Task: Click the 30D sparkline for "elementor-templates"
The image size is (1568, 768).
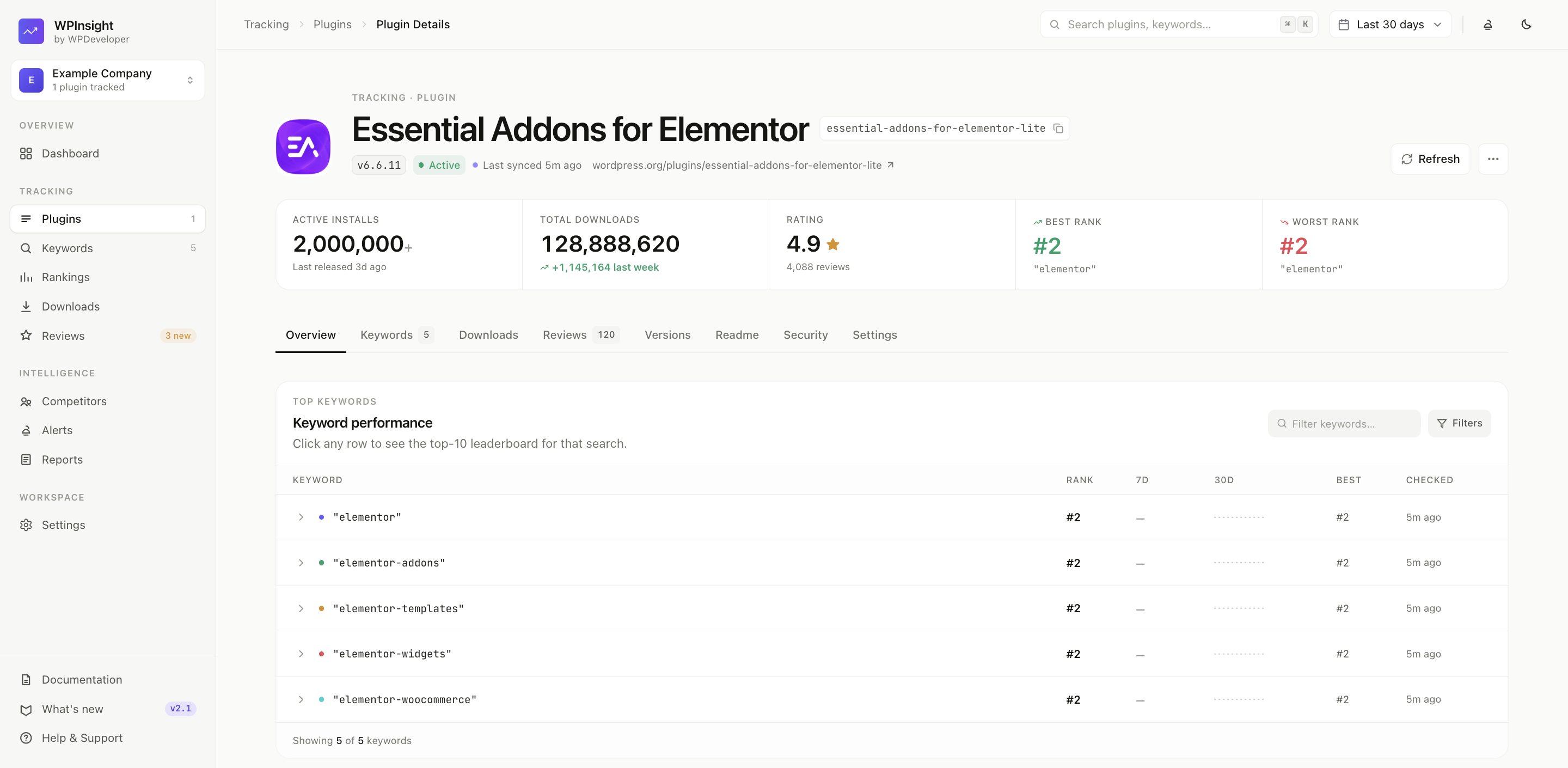Action: (x=1239, y=608)
